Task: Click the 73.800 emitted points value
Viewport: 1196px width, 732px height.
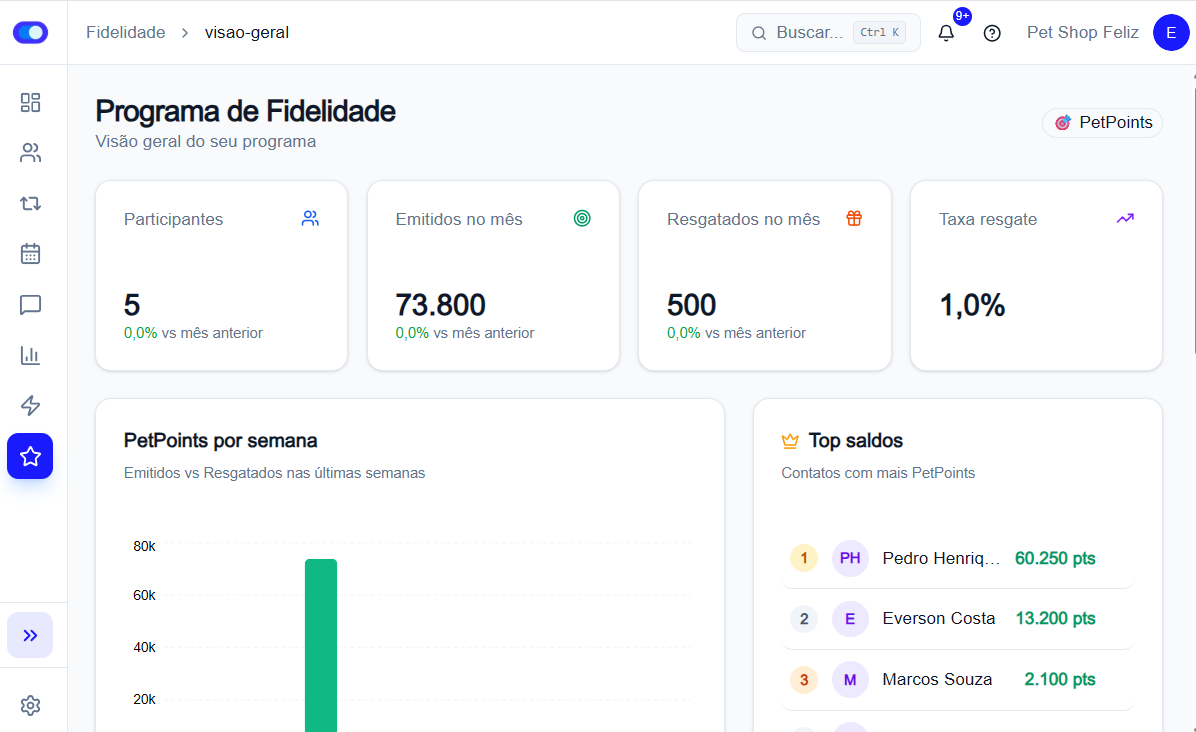Action: [x=441, y=305]
